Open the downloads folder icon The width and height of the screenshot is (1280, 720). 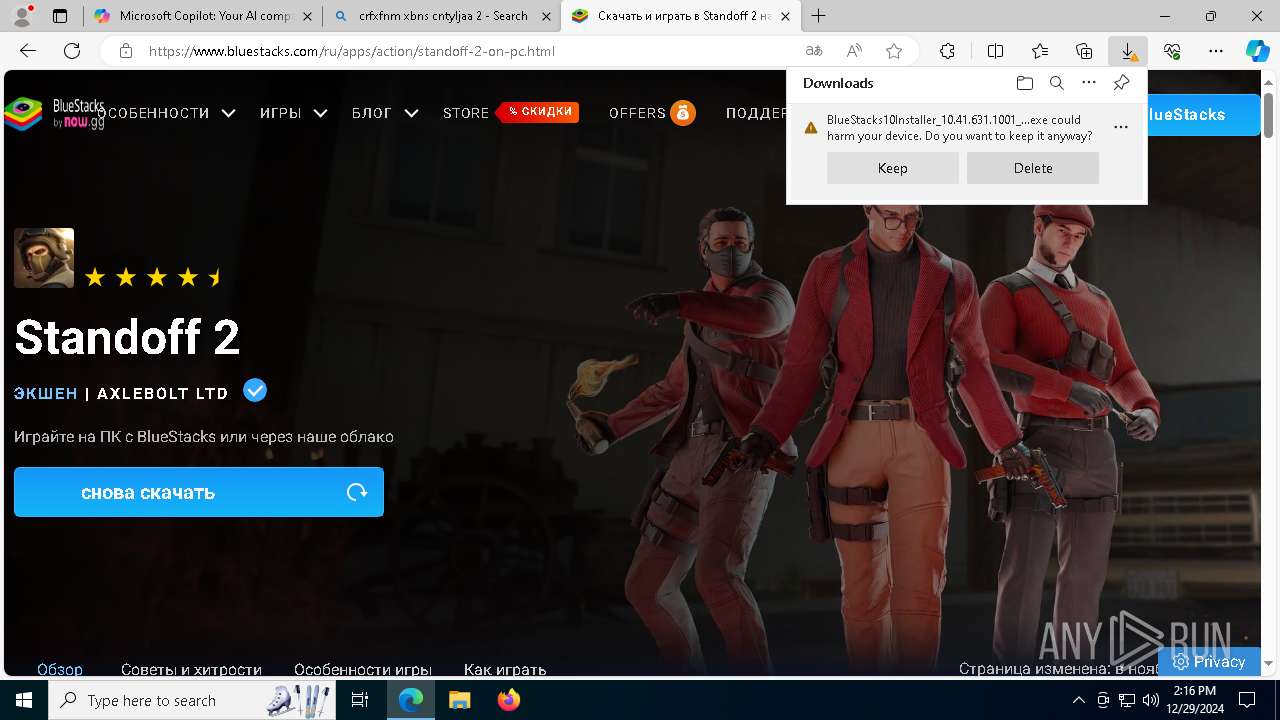tap(1024, 83)
